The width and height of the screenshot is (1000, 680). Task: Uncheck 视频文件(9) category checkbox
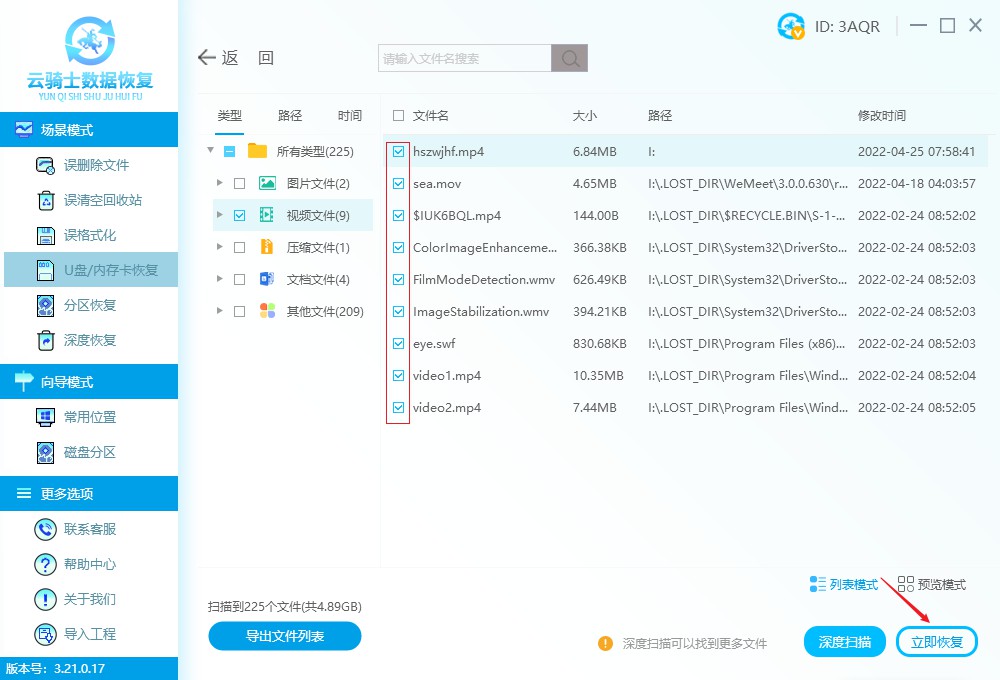point(240,216)
